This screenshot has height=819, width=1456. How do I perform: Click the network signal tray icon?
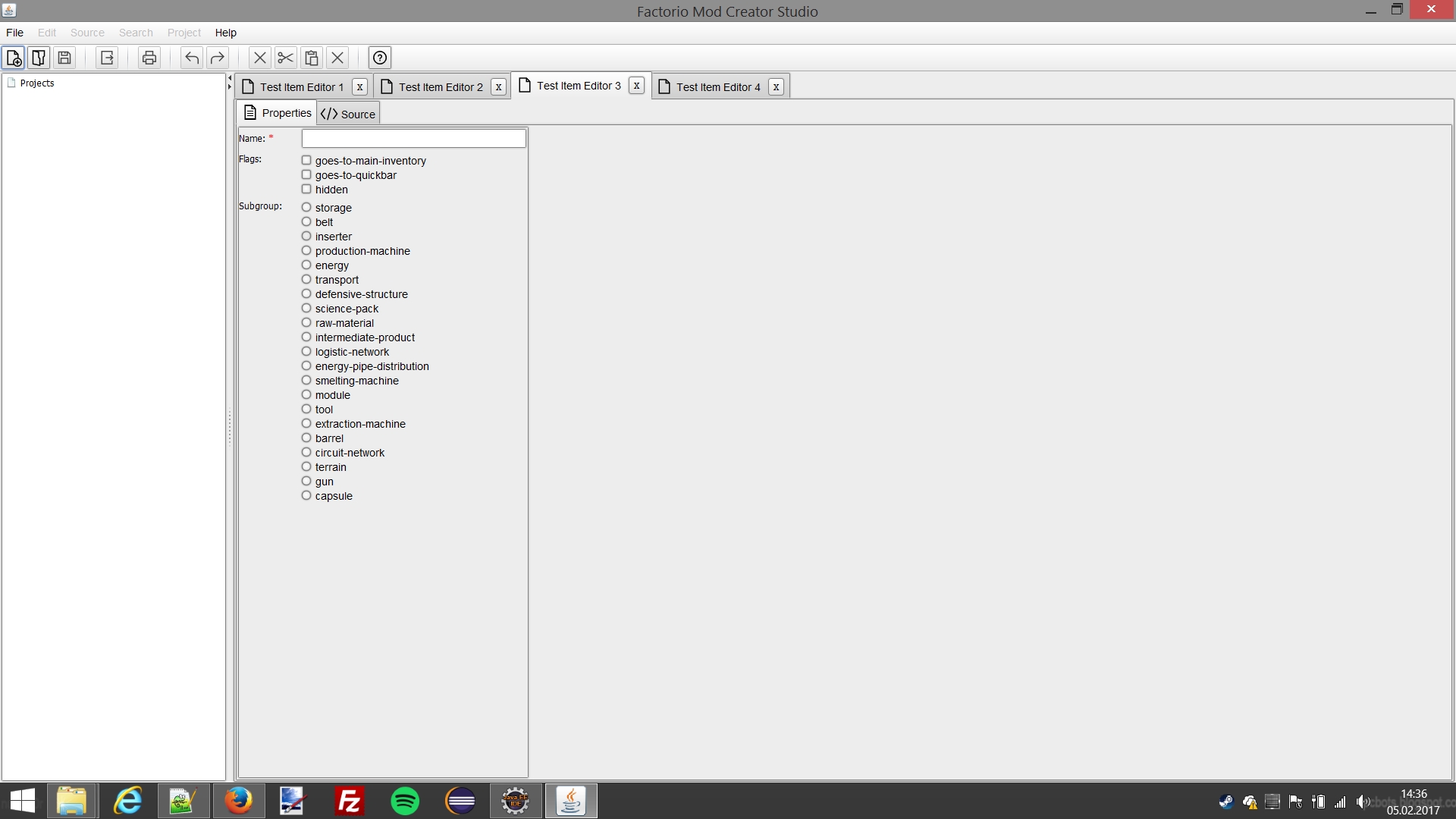[1340, 802]
